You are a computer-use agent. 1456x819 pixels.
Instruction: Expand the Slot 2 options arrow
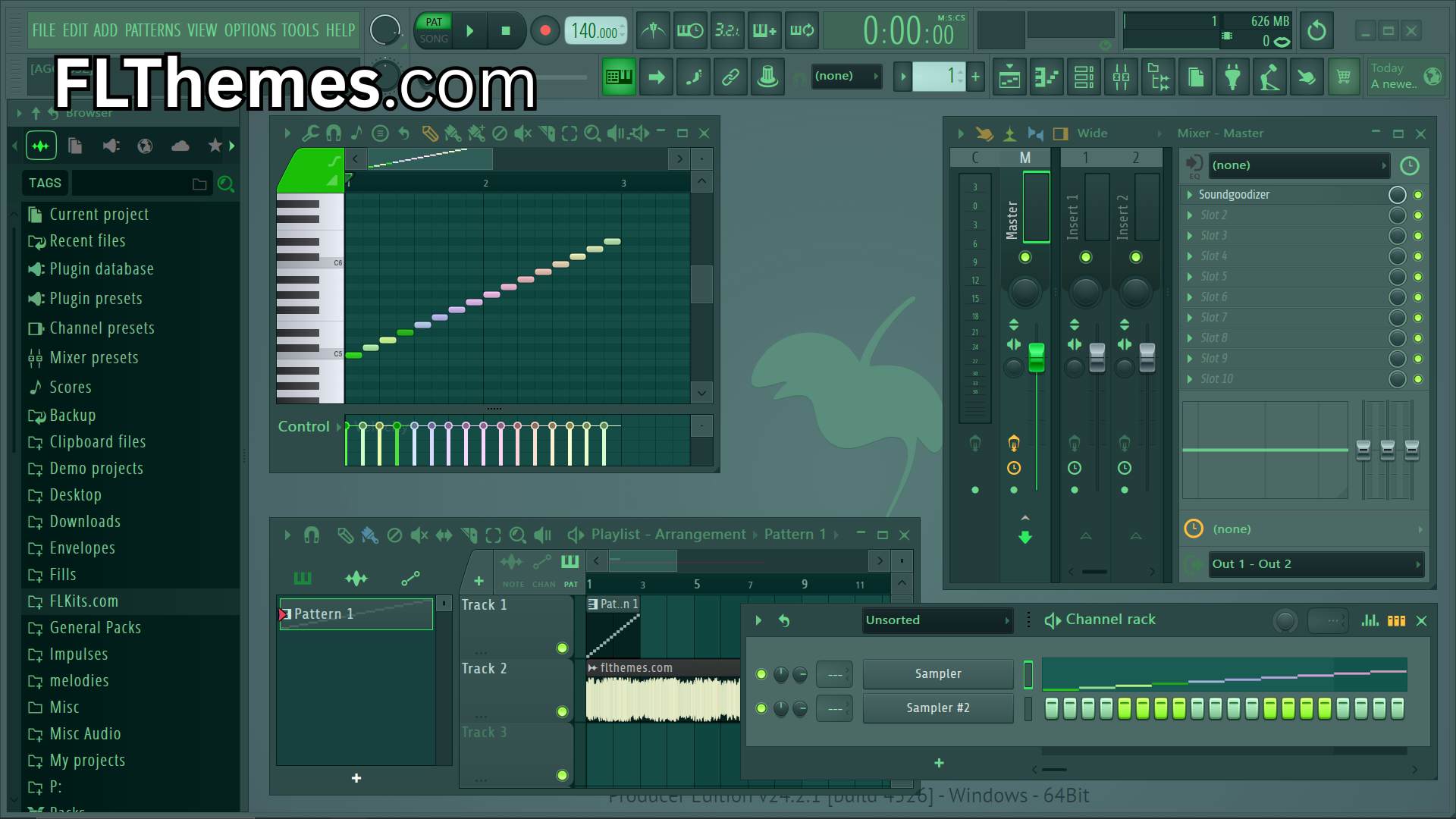click(x=1190, y=215)
